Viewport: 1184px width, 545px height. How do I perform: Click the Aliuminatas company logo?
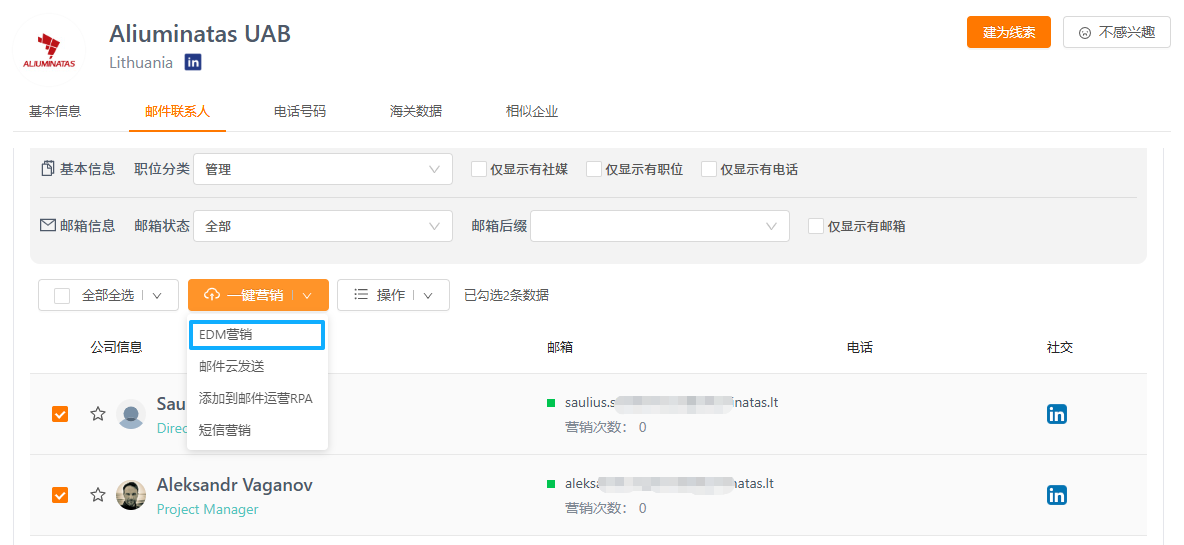pyautogui.click(x=49, y=51)
